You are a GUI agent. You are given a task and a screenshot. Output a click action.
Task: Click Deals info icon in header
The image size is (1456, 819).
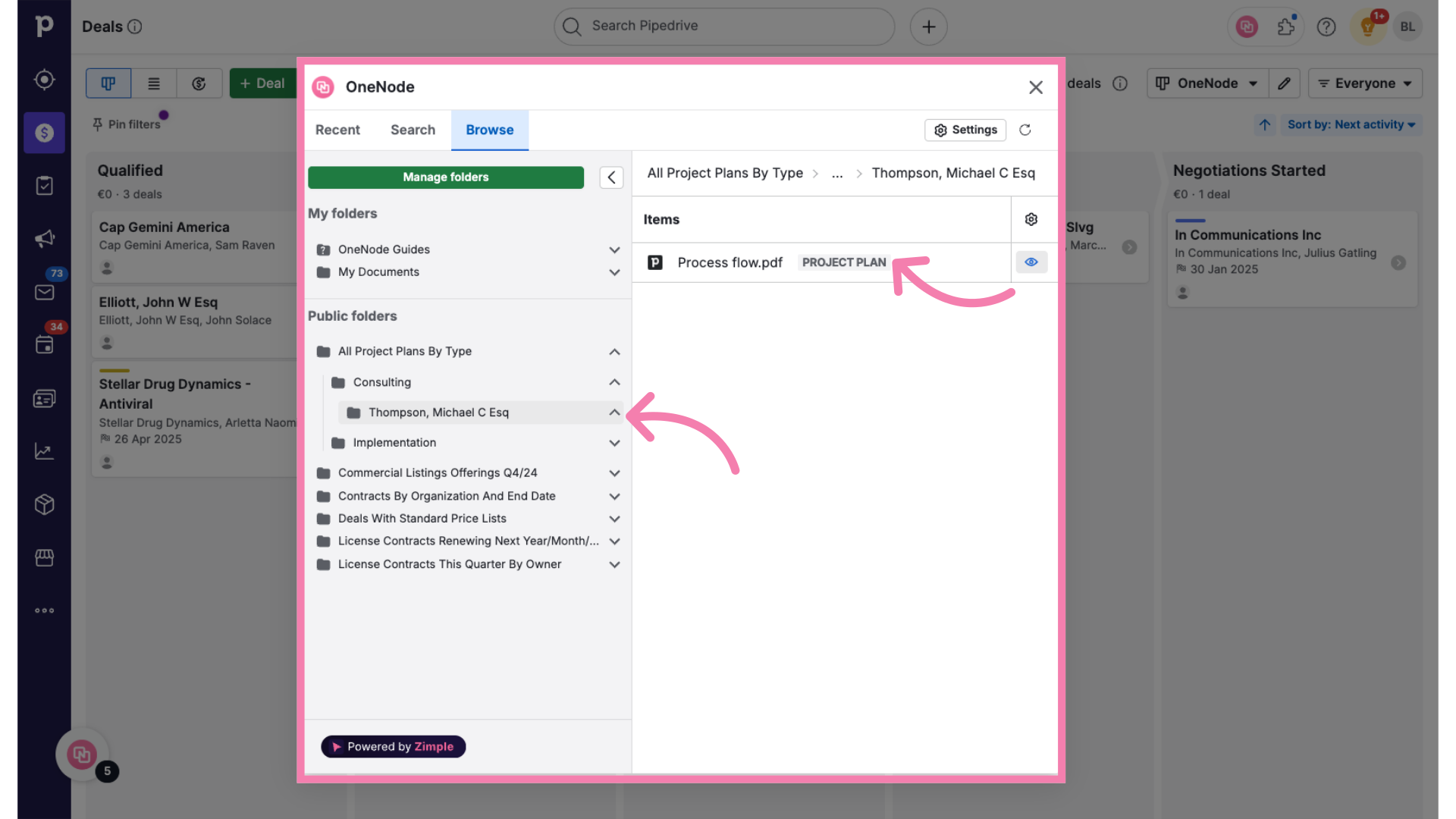[134, 27]
